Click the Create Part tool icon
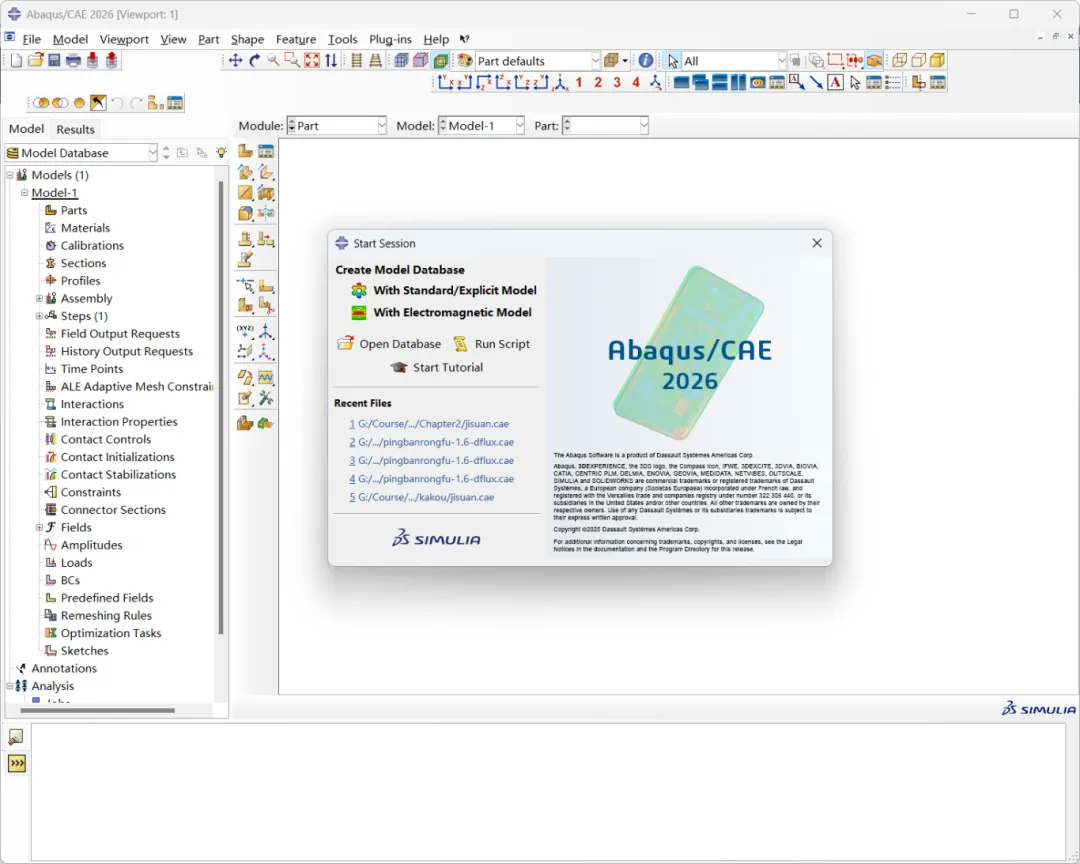 pyautogui.click(x=245, y=152)
